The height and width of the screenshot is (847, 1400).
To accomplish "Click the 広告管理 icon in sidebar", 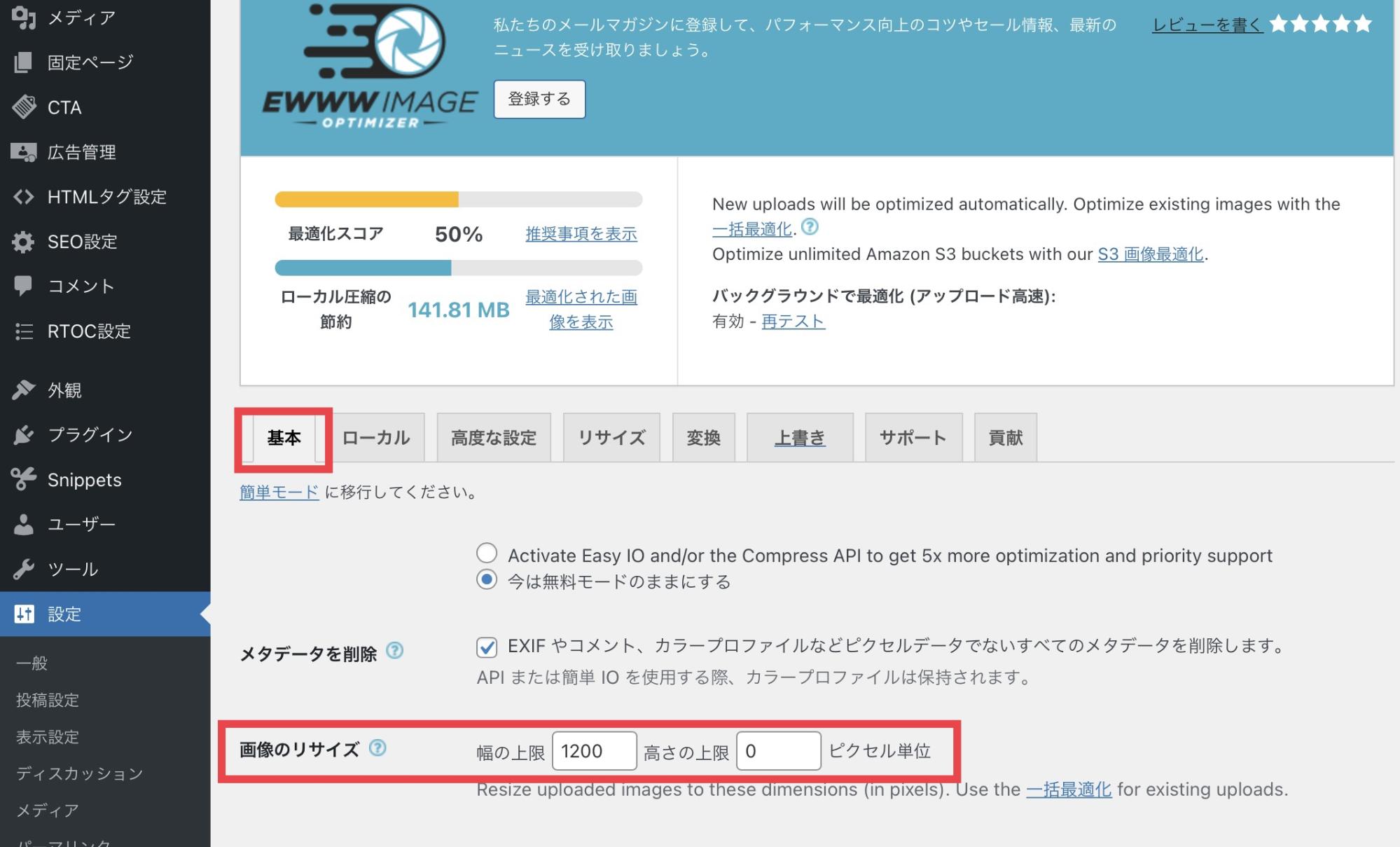I will point(24,152).
